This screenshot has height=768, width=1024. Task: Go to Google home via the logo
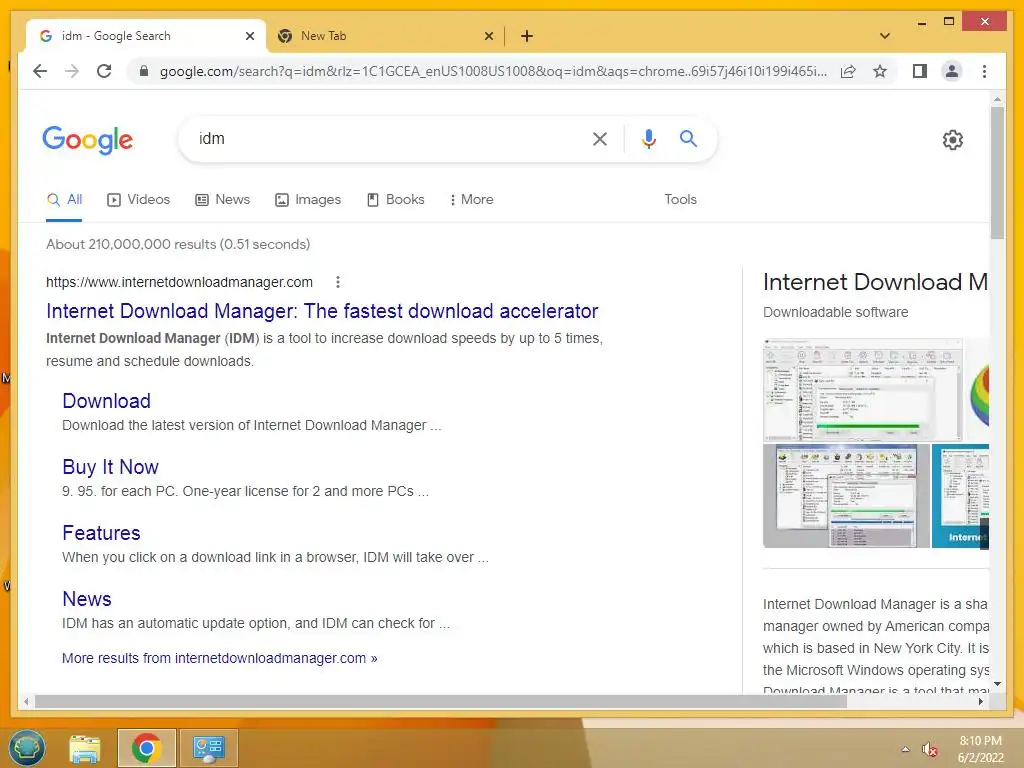point(88,140)
